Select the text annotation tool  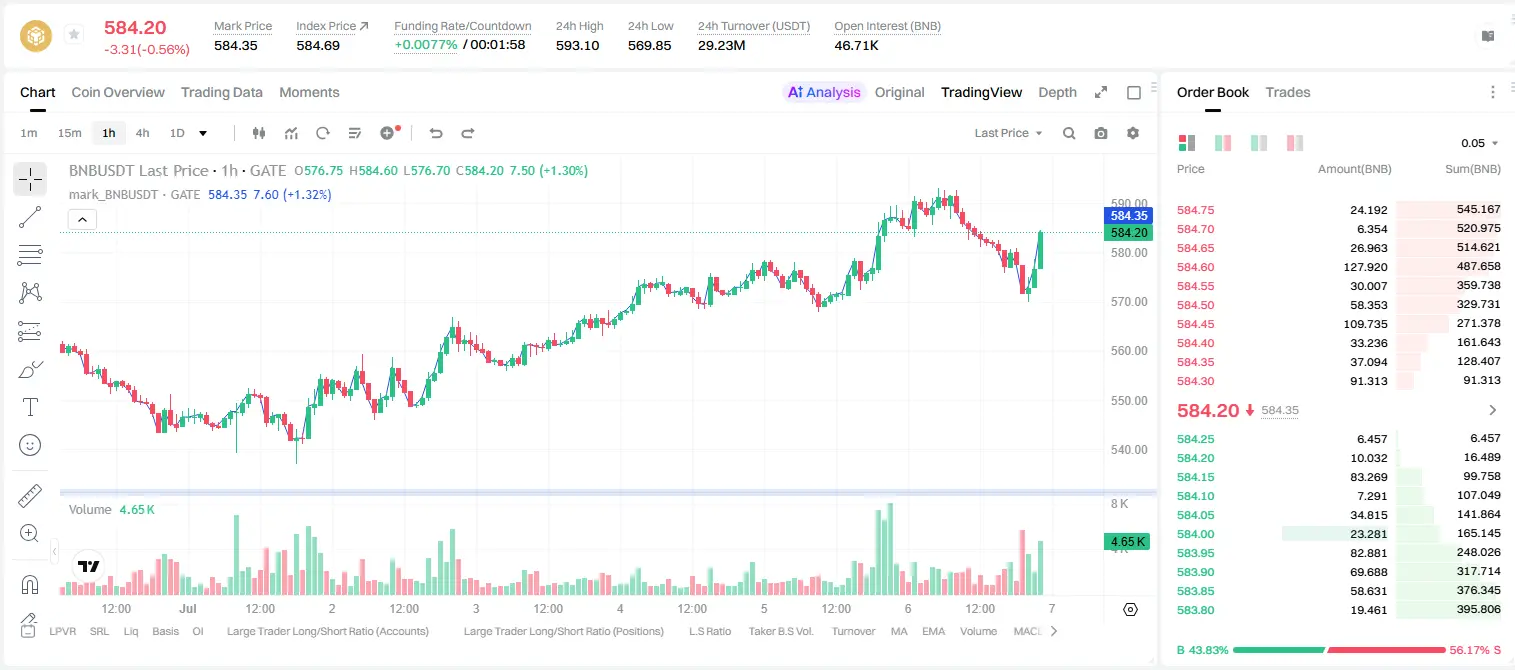pyautogui.click(x=30, y=407)
